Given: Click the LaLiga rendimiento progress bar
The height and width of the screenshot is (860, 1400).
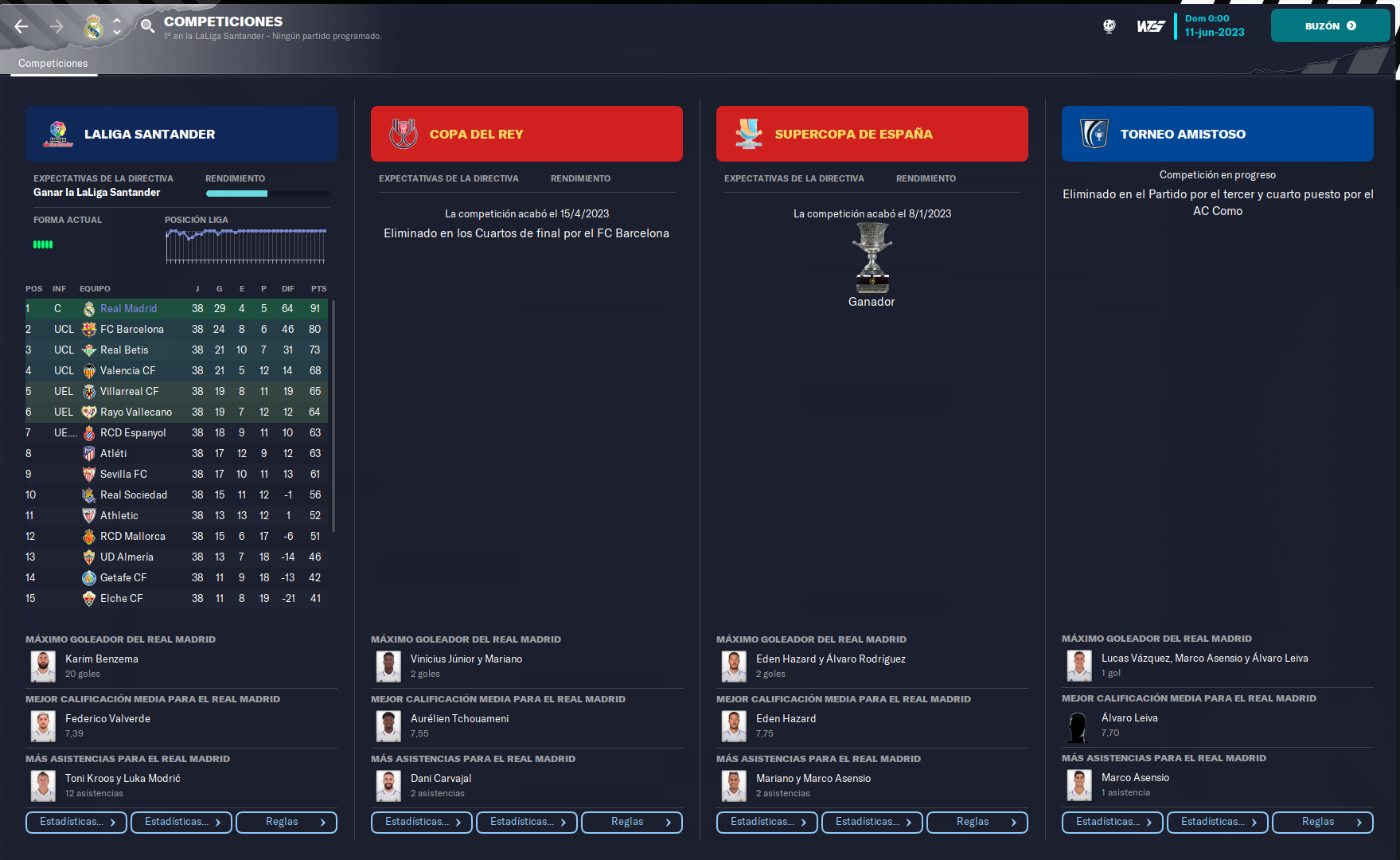Looking at the screenshot, I should point(267,193).
